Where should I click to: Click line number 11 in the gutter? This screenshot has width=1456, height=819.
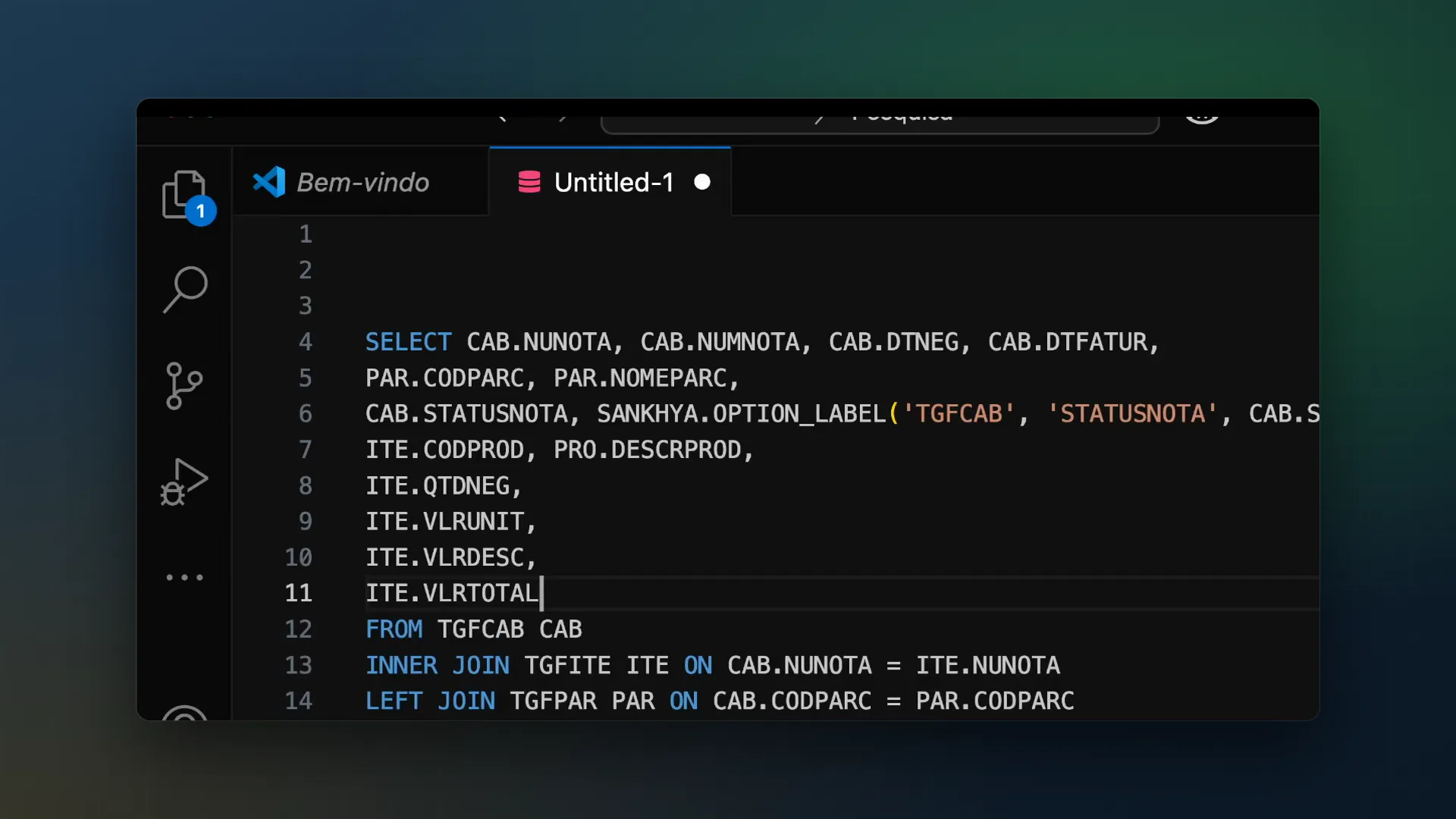pyautogui.click(x=298, y=593)
